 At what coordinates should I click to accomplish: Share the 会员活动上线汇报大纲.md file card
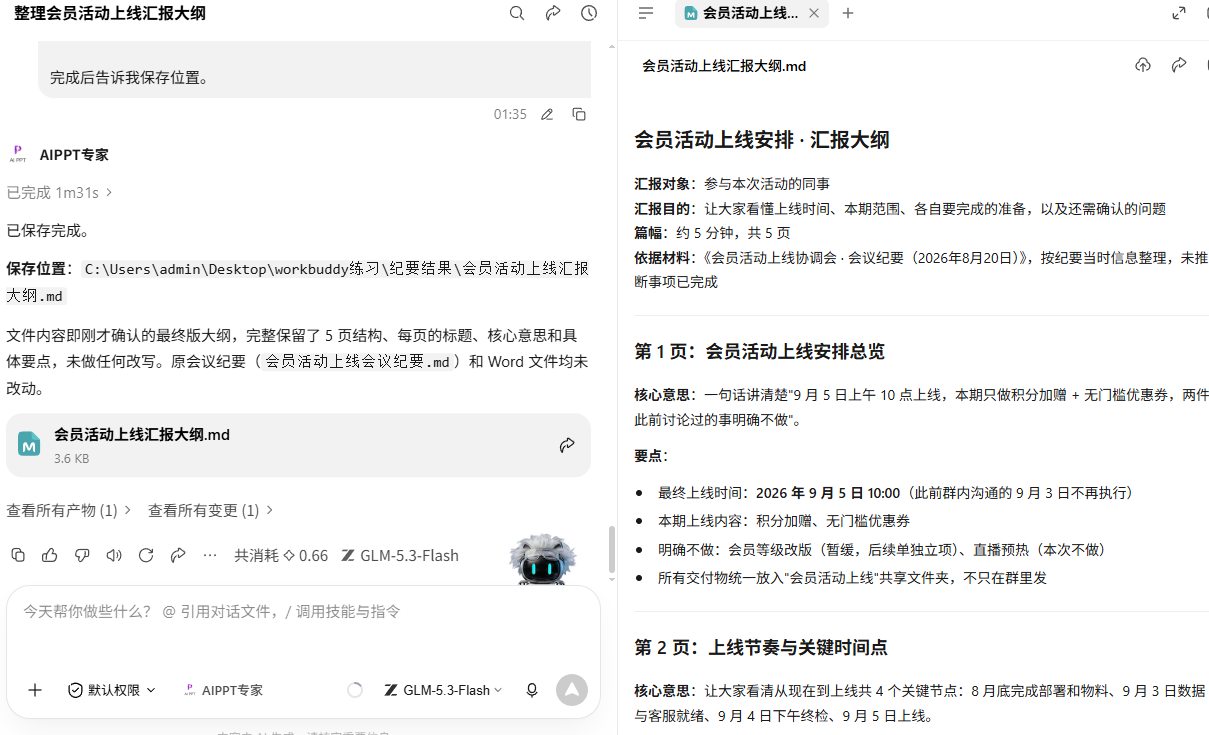click(567, 445)
